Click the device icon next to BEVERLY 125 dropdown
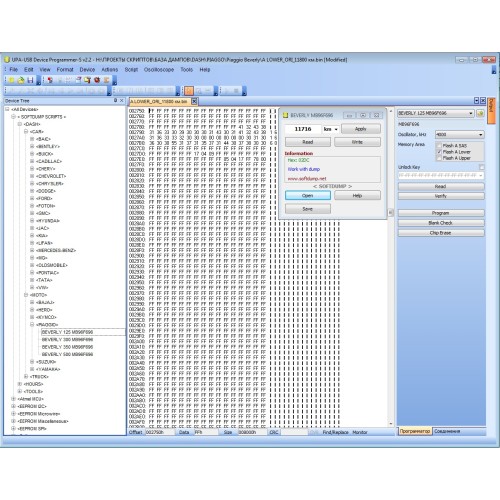The width and height of the screenshot is (500, 500). point(480,113)
